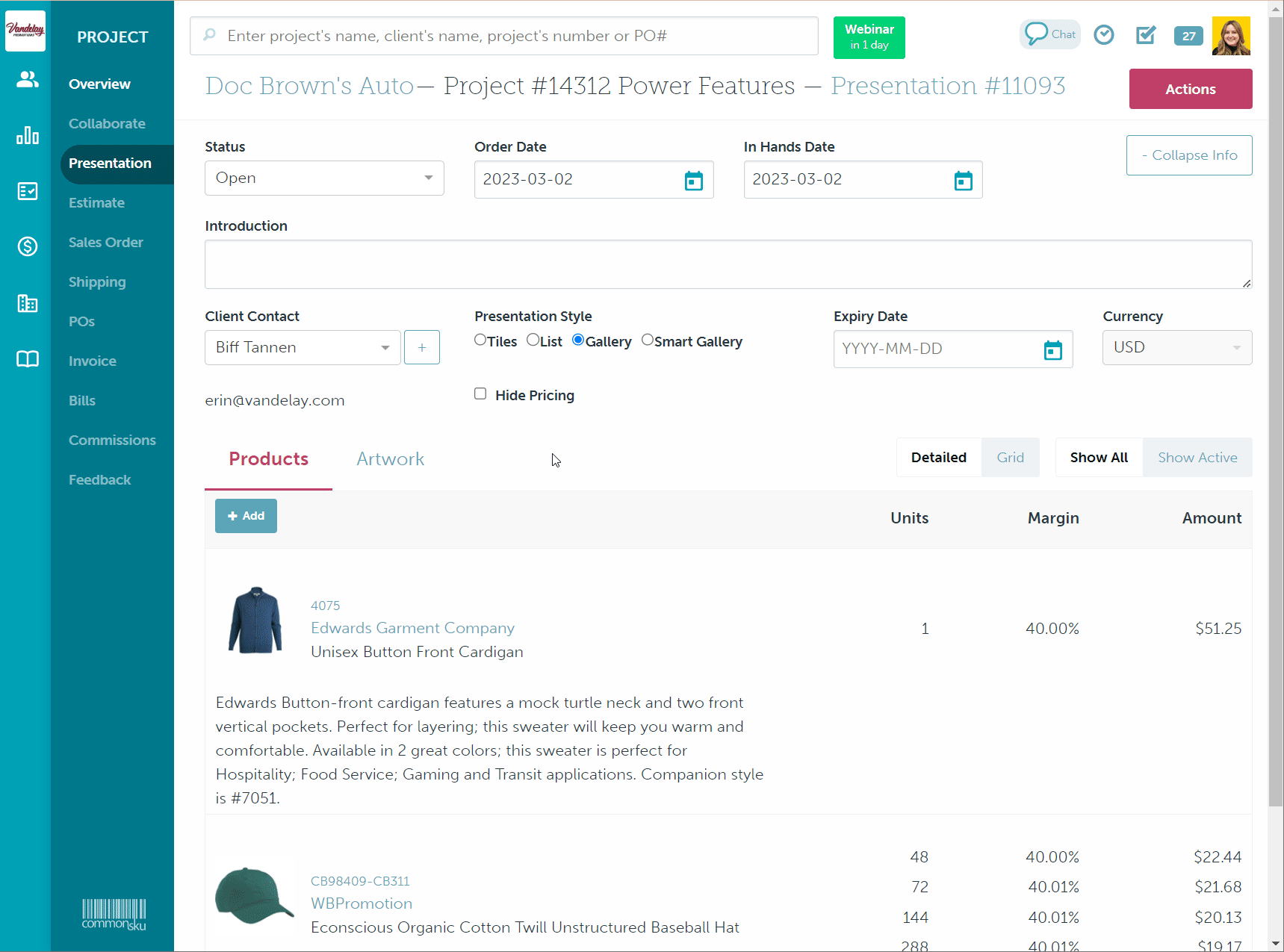The height and width of the screenshot is (952, 1284).
Task: Click into the Introduction text area
Action: tap(728, 264)
